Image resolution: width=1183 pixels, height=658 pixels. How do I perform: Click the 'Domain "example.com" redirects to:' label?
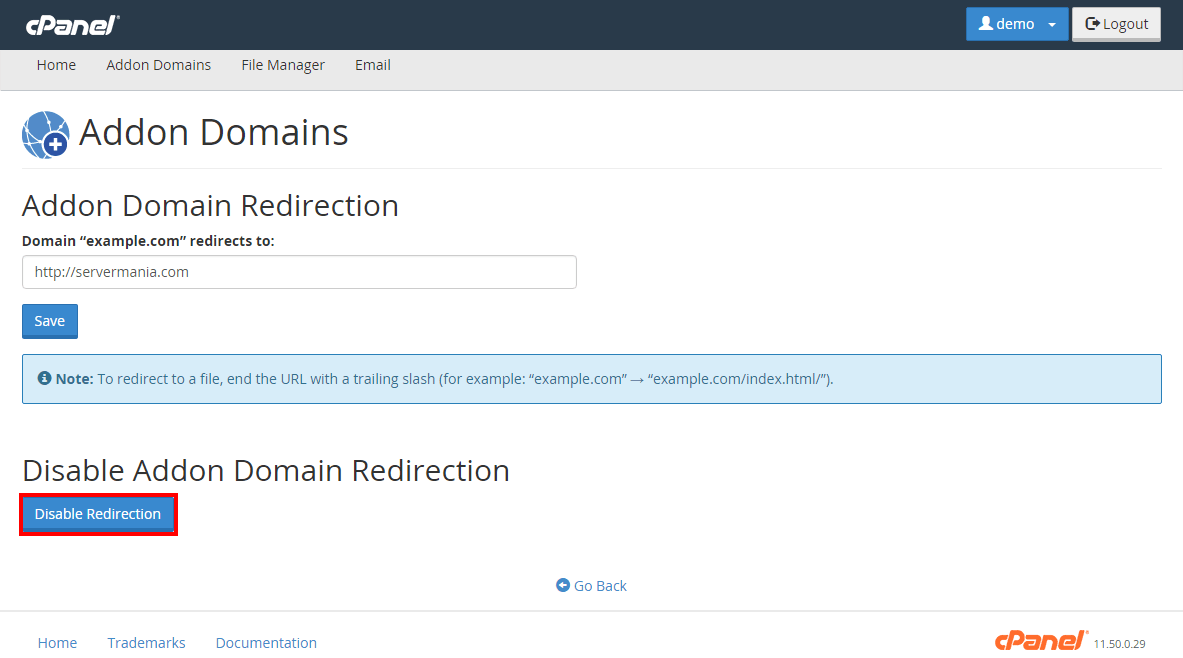149,241
